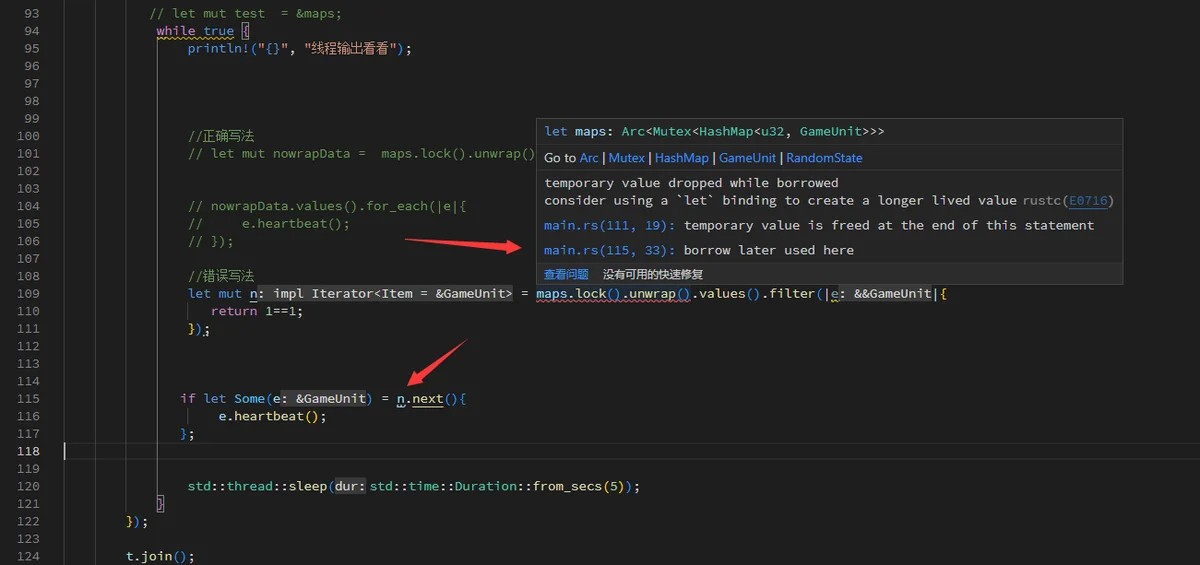
Task: Click the underlined maps.lock() on line 109
Action: (580, 293)
